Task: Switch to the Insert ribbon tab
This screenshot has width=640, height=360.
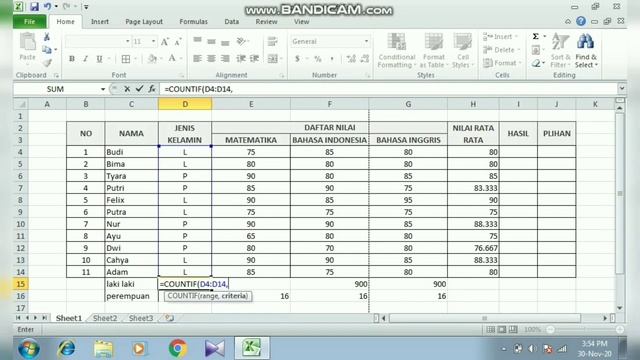Action: (100, 22)
